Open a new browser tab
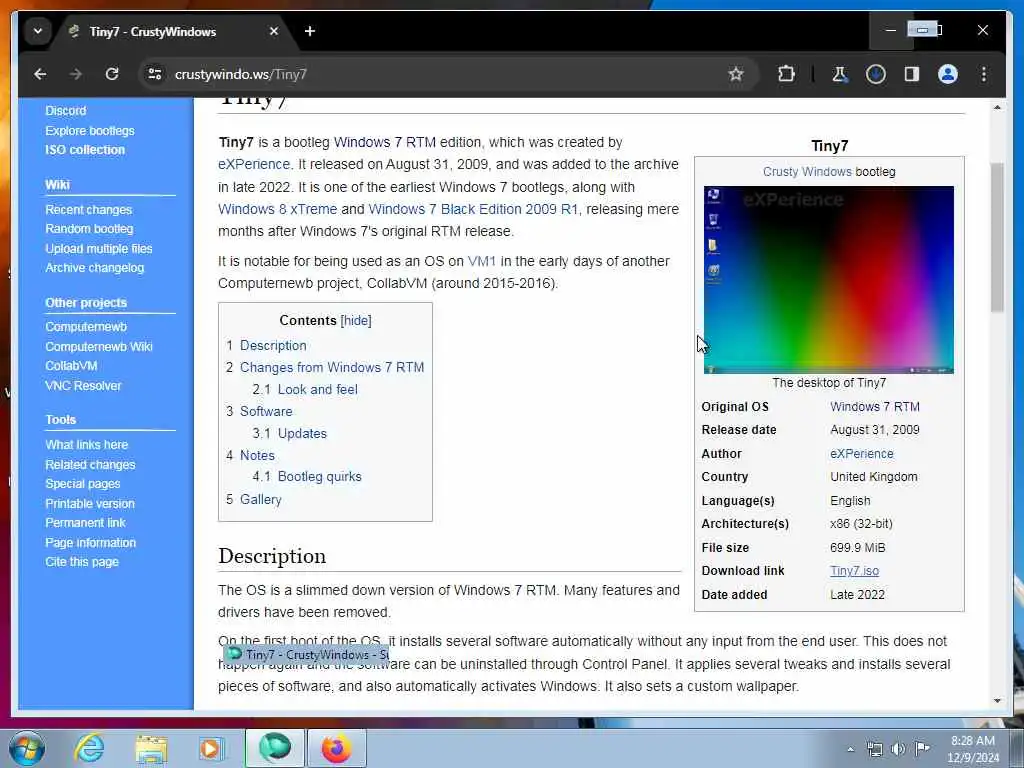Image resolution: width=1024 pixels, height=768 pixels. click(x=310, y=31)
